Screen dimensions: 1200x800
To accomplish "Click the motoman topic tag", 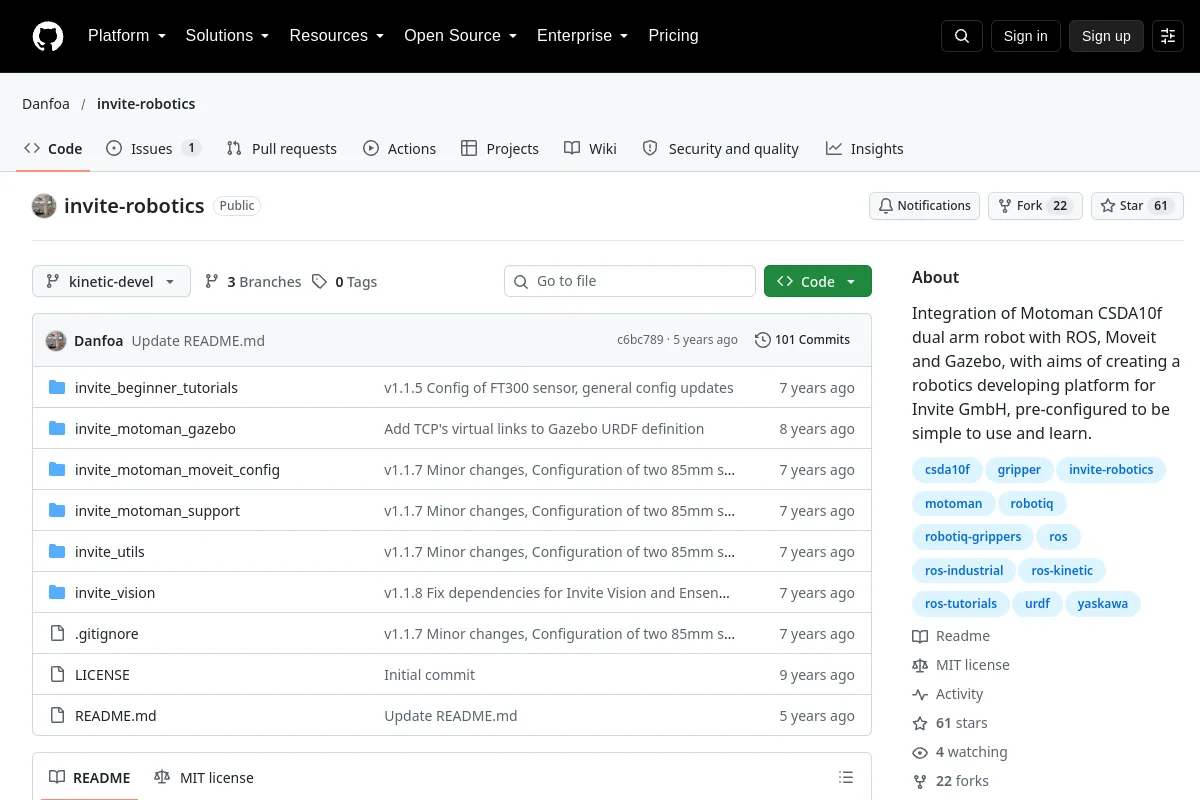I will 953,504.
